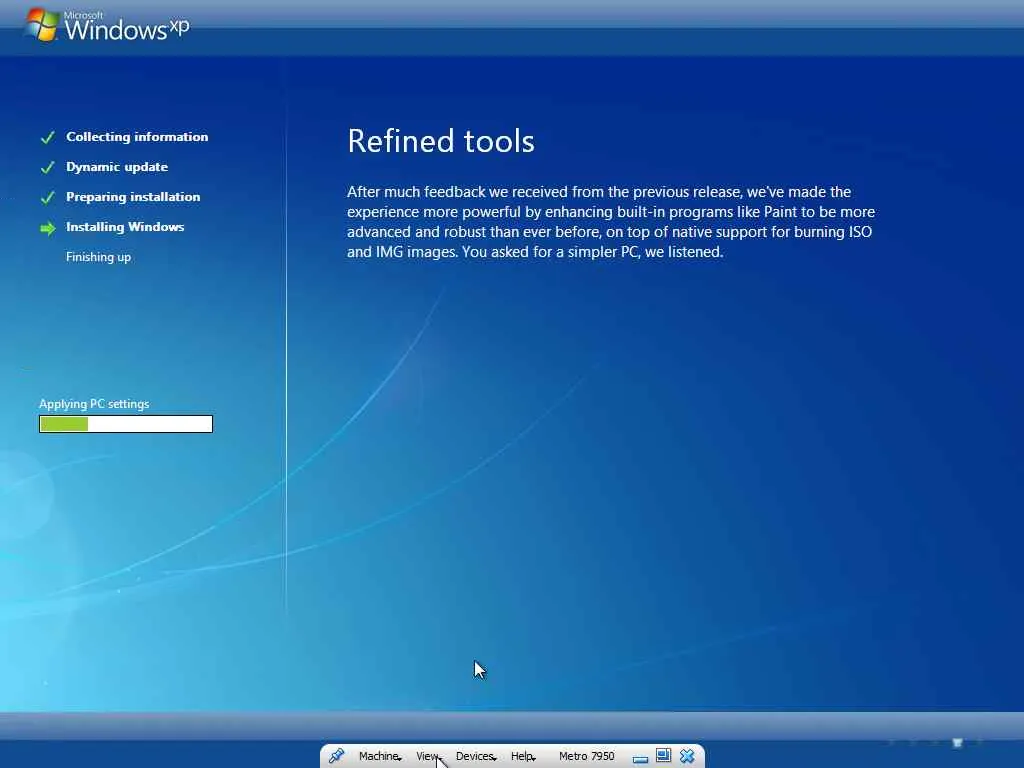Screen dimensions: 1024x768
Task: Exit fullscreen using the restore icon on mini toolbar
Action: click(664, 756)
